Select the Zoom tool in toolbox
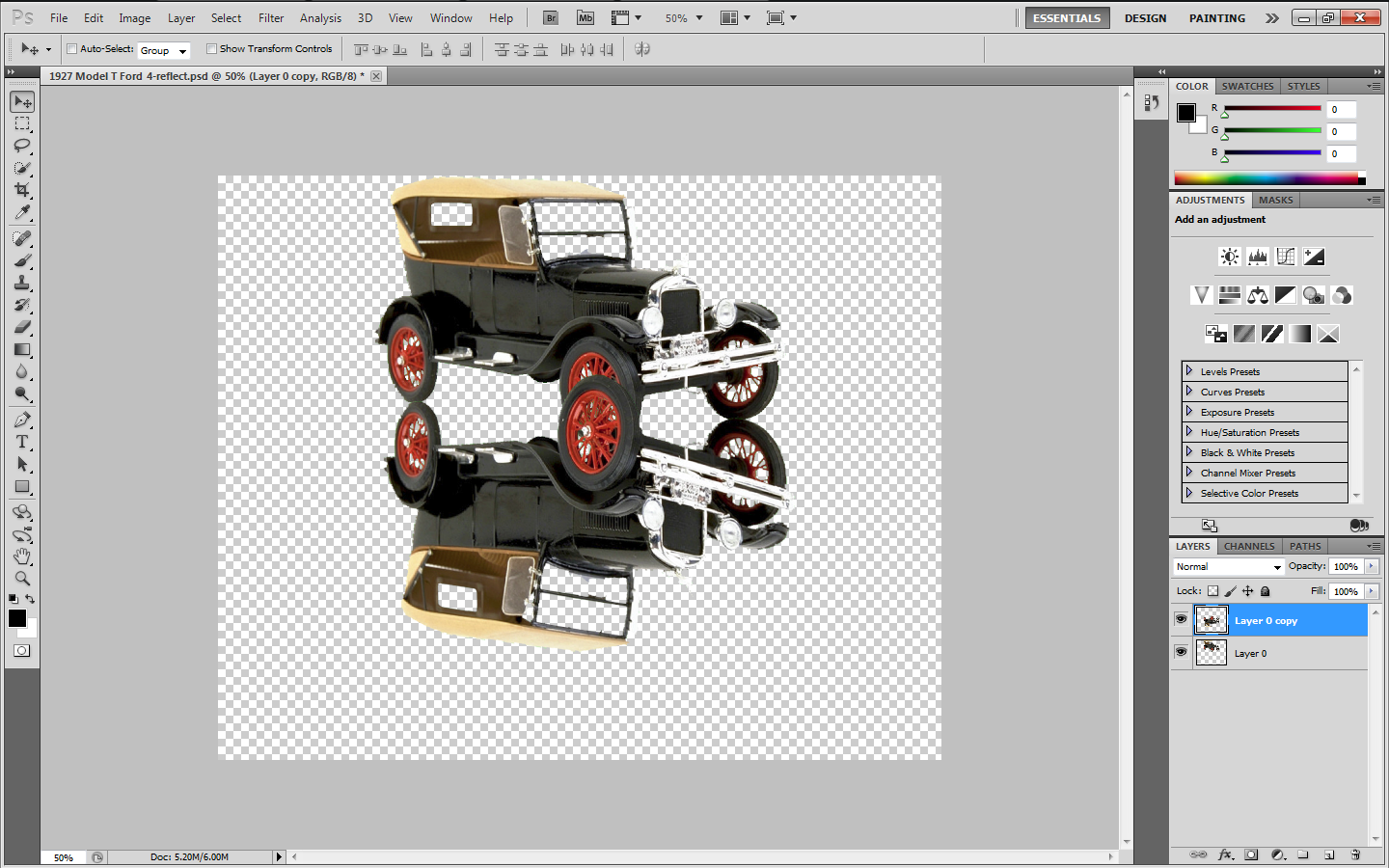 point(22,579)
